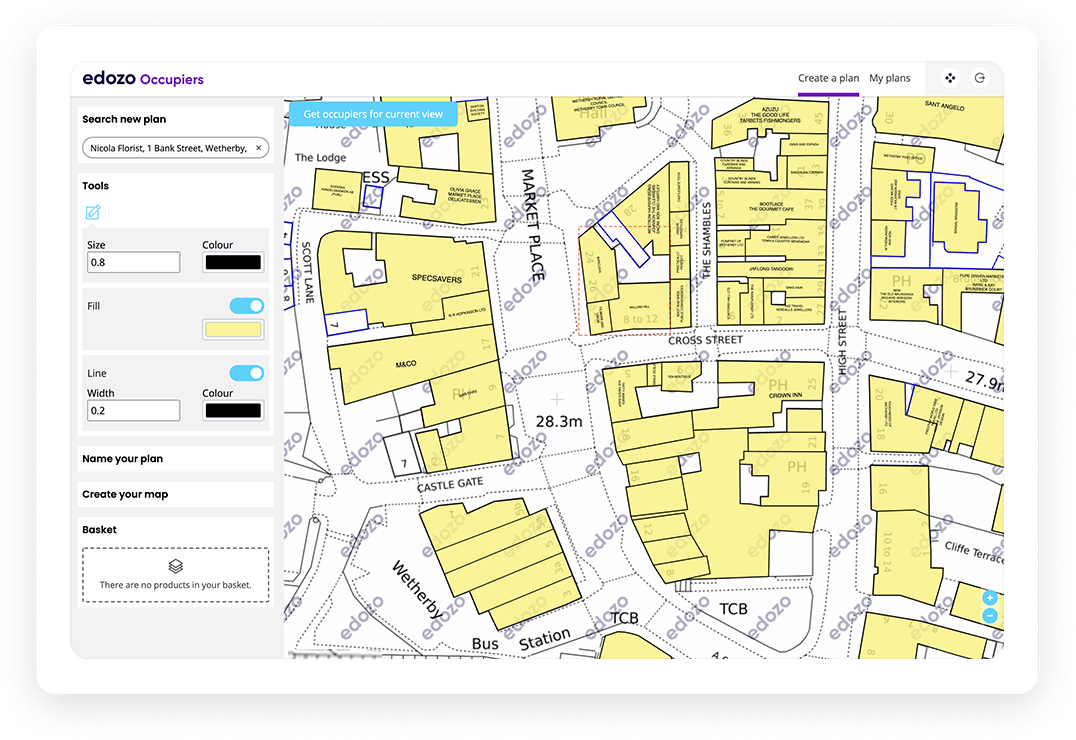Click the CASTLE GATE street label
Screen dimensions: 1076x740
click(x=449, y=484)
